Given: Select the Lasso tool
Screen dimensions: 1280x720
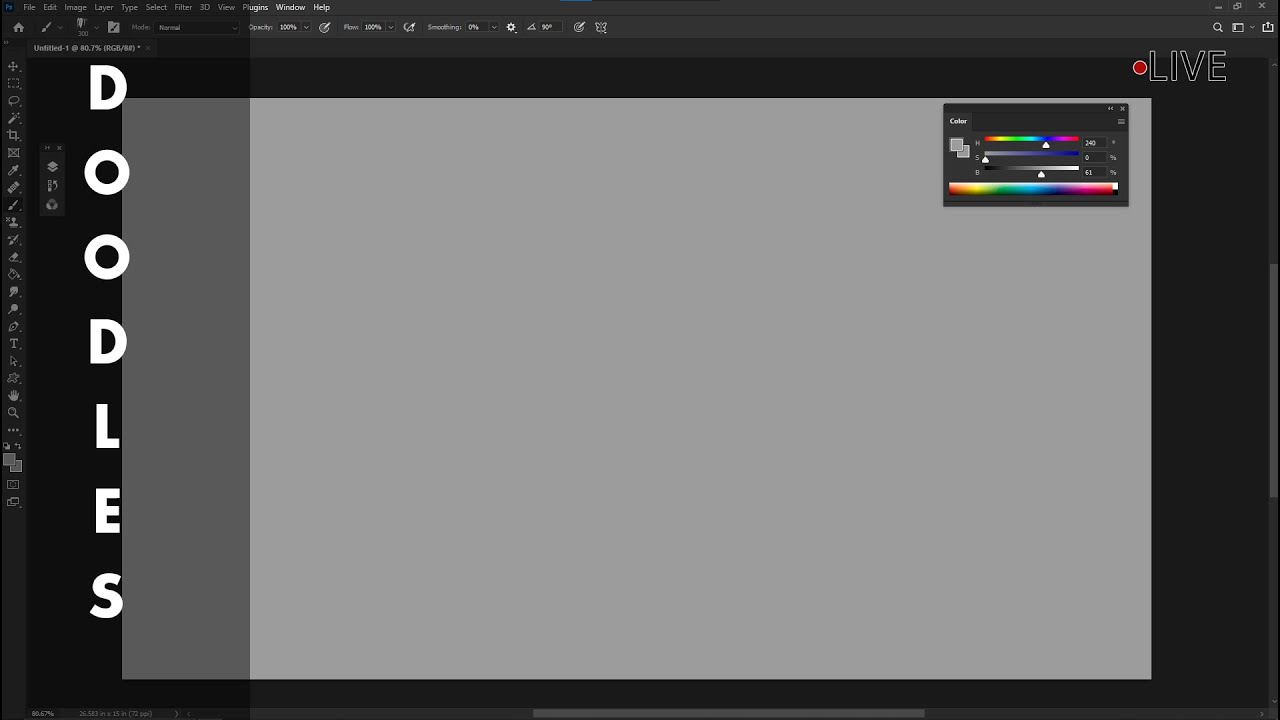Looking at the screenshot, I should click(13, 101).
